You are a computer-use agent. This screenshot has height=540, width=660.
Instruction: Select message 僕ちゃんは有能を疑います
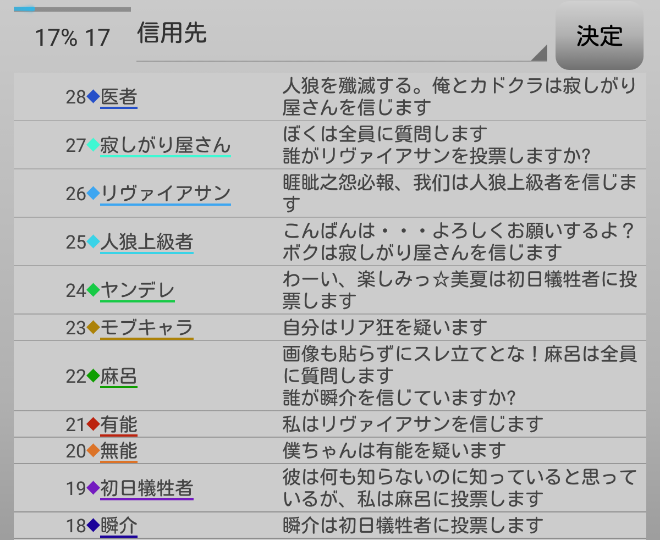pos(394,450)
